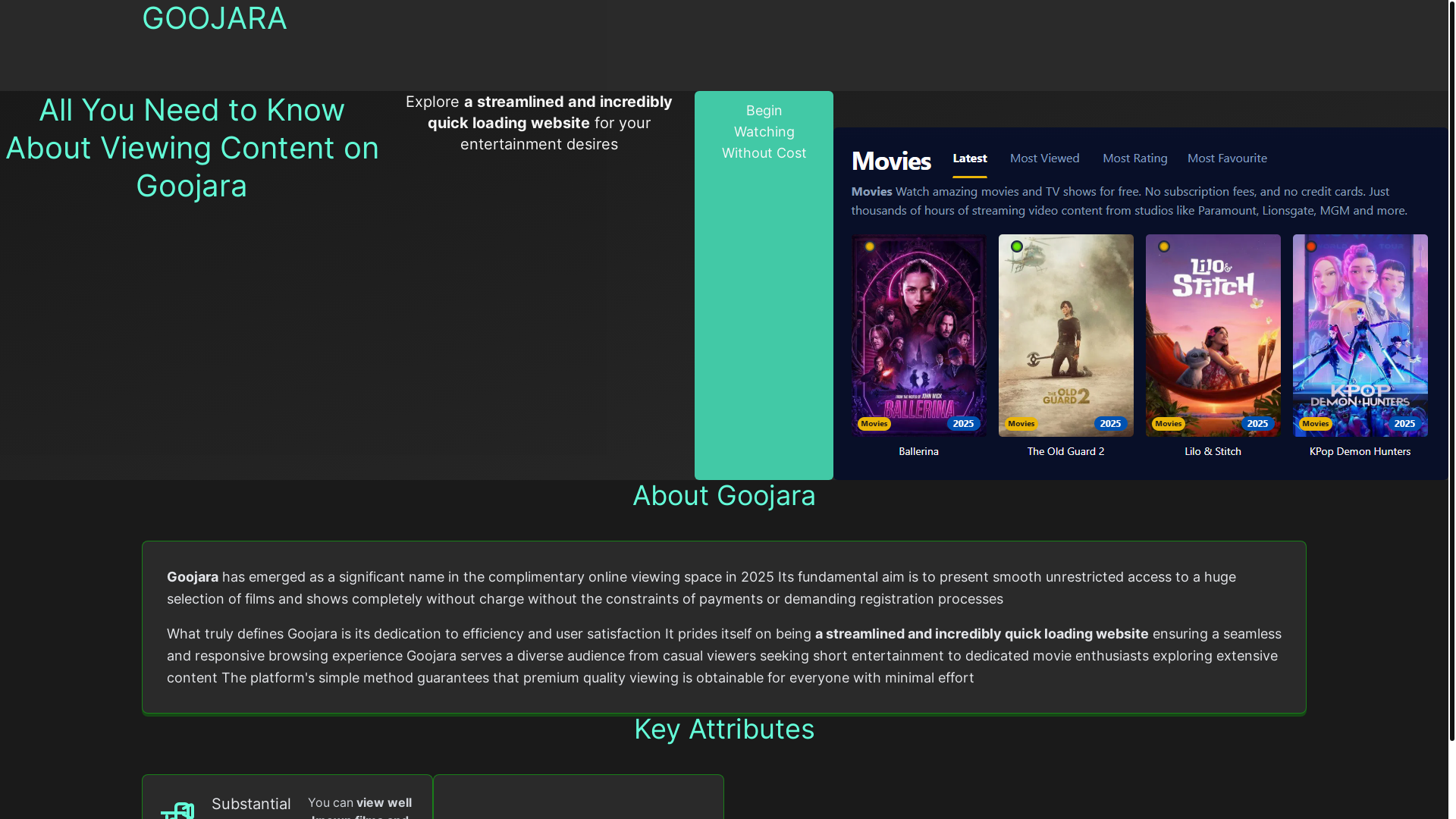Switch to the Latest movies tab
The image size is (1456, 819).
click(970, 158)
